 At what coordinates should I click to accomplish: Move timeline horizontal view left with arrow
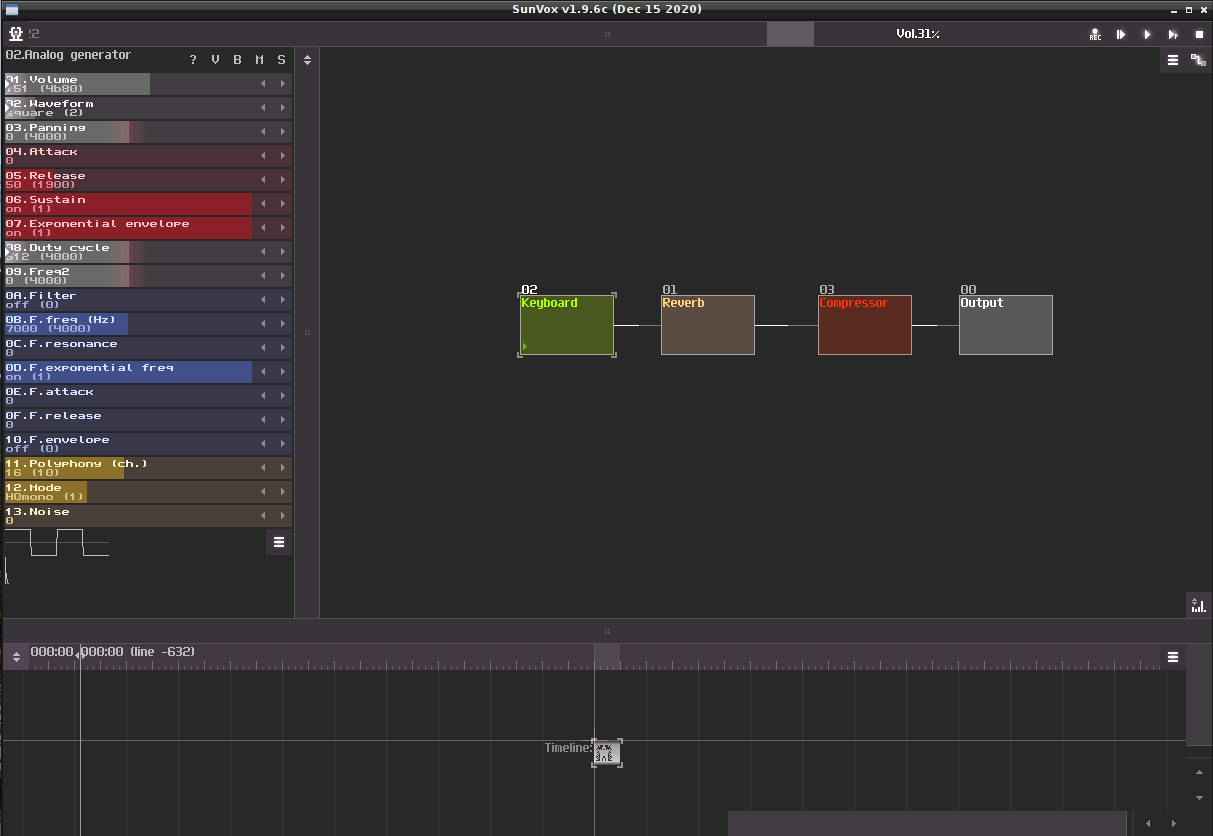pyautogui.click(x=1148, y=823)
